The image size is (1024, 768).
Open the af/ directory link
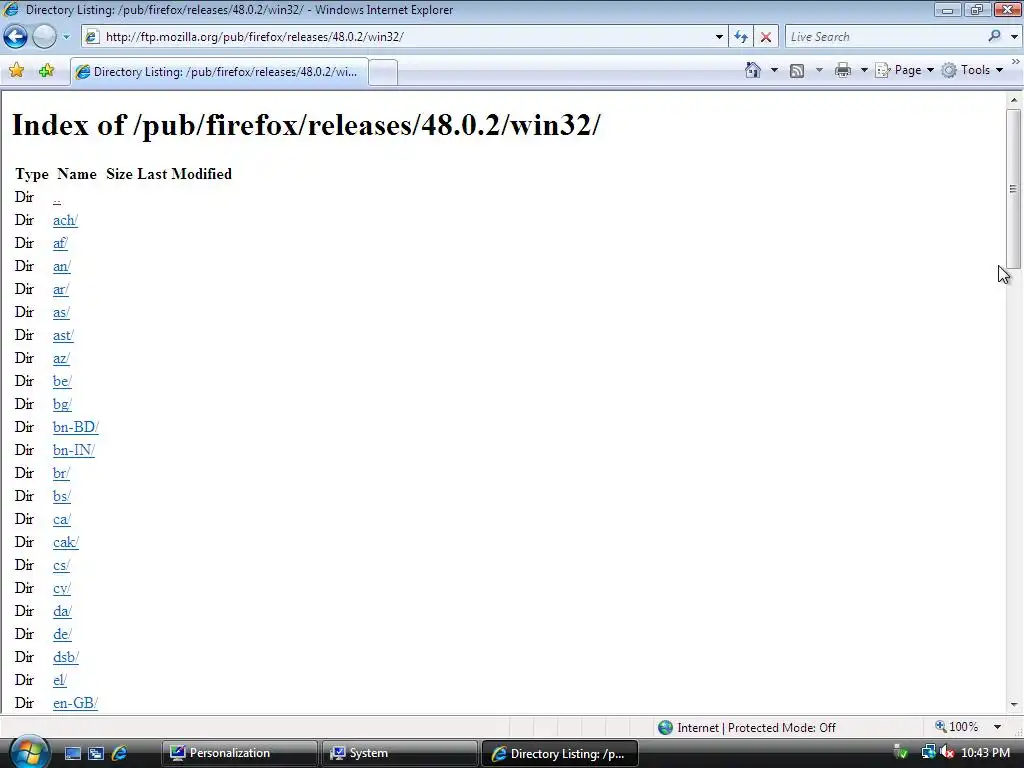[60, 243]
